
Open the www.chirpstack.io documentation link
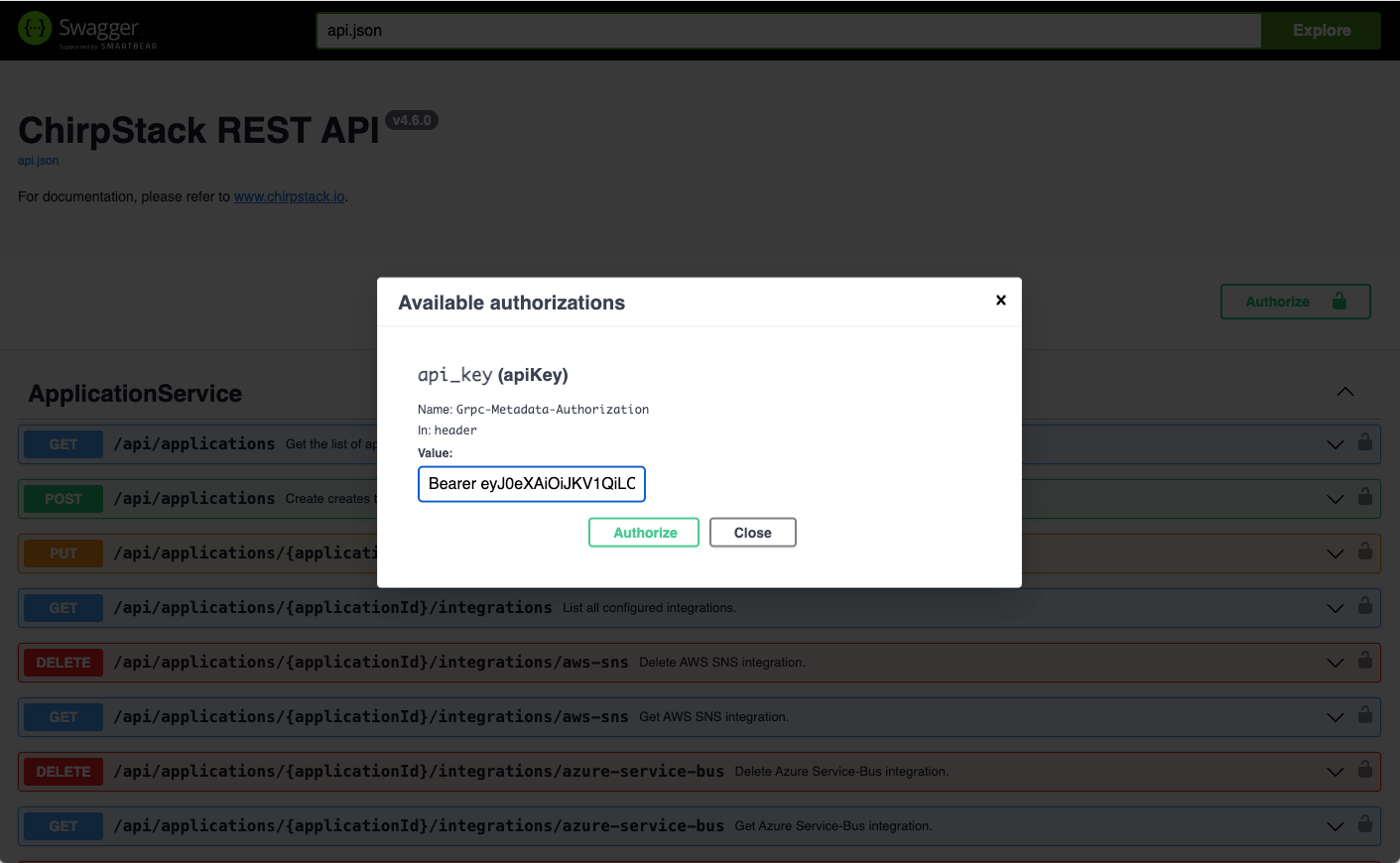tap(290, 196)
